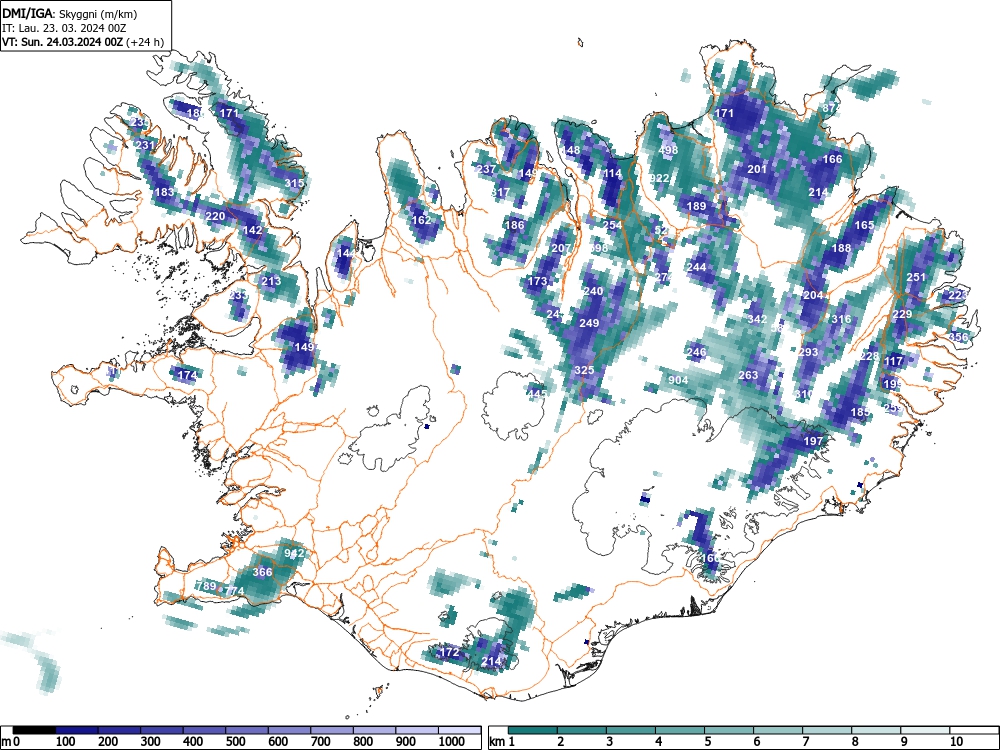Viewport: 1000px width, 750px height.
Task: Click the 'DMI/IGA: Skyggni (m/km)' title text
Action: (x=70, y=14)
